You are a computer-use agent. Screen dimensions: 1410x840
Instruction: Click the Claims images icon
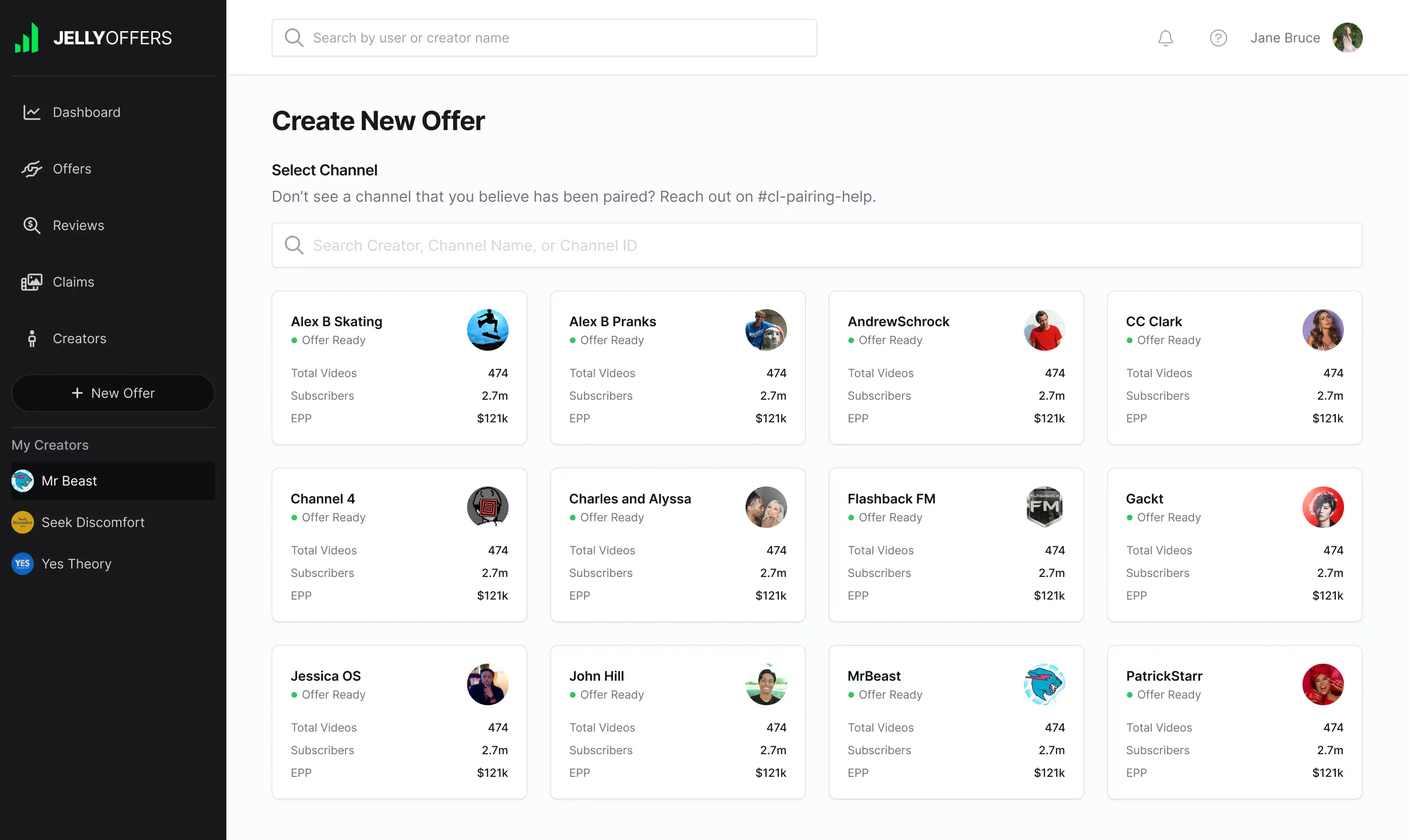[x=32, y=282]
